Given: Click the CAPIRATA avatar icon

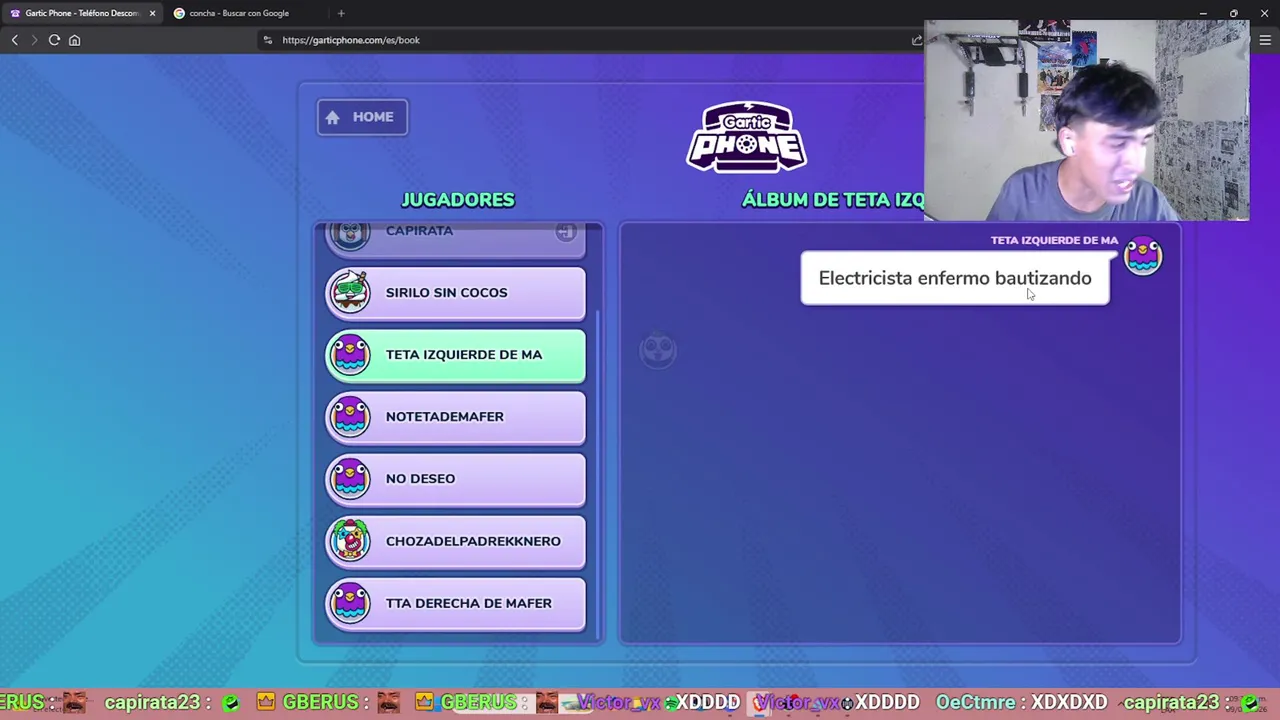Looking at the screenshot, I should pos(350,236).
